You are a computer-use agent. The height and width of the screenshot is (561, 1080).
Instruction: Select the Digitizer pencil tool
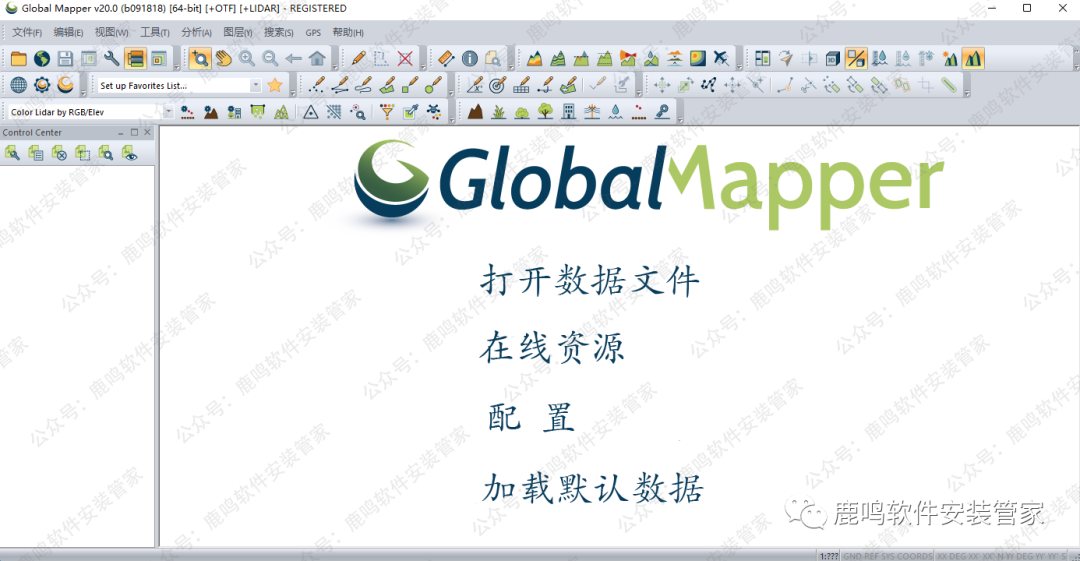pyautogui.click(x=359, y=59)
